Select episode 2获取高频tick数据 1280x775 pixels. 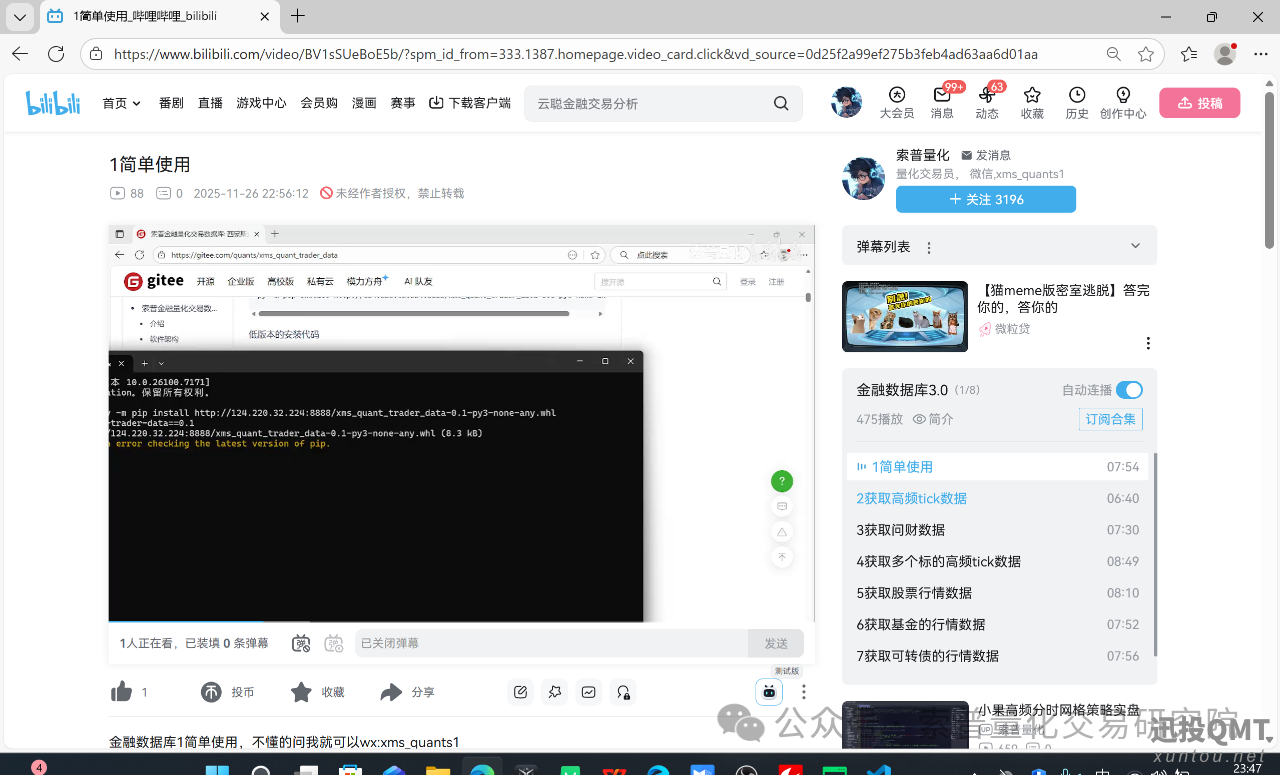[911, 498]
